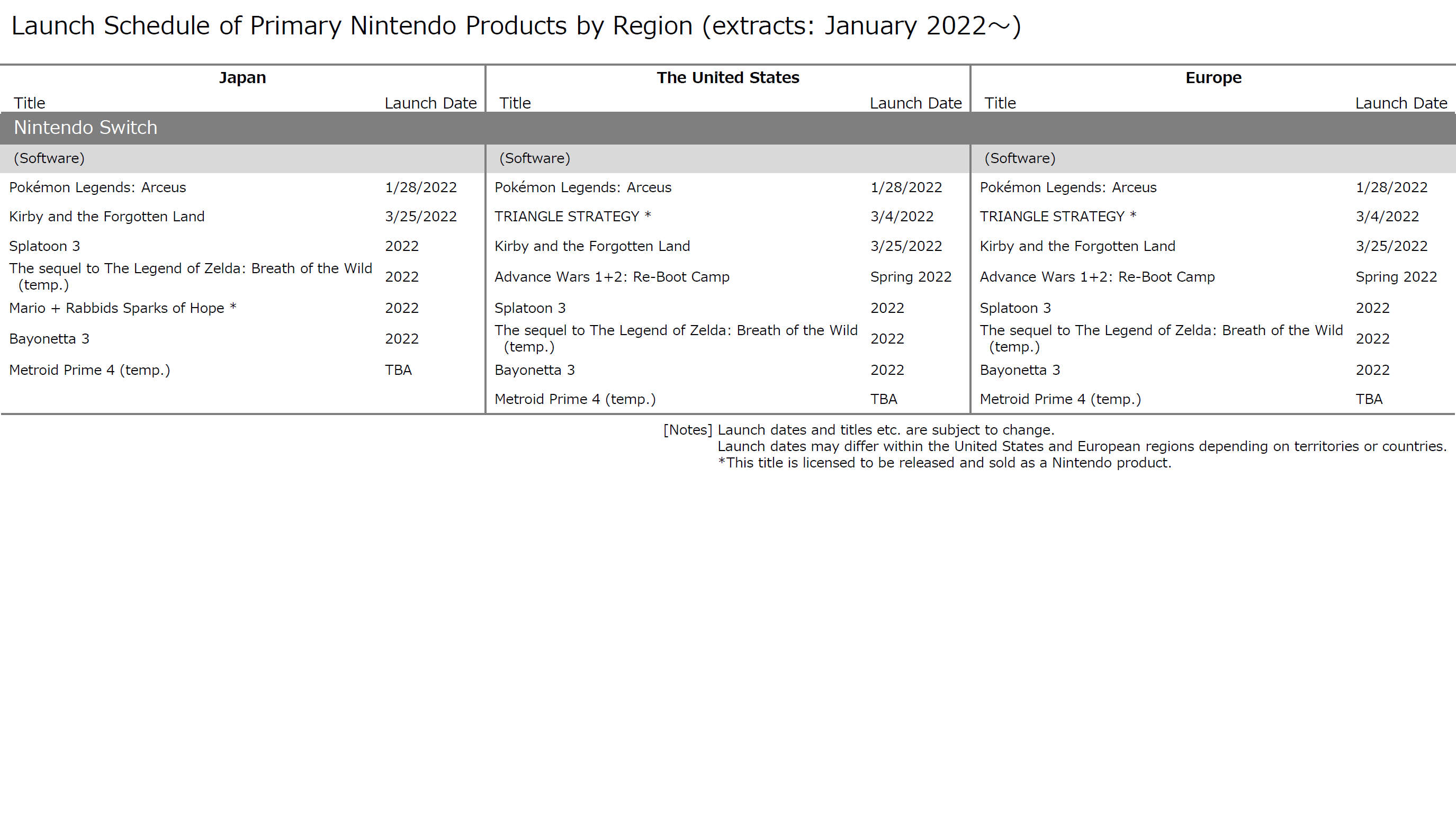Screen dimensions: 1456x819
Task: Click The United States column header
Action: (x=727, y=77)
